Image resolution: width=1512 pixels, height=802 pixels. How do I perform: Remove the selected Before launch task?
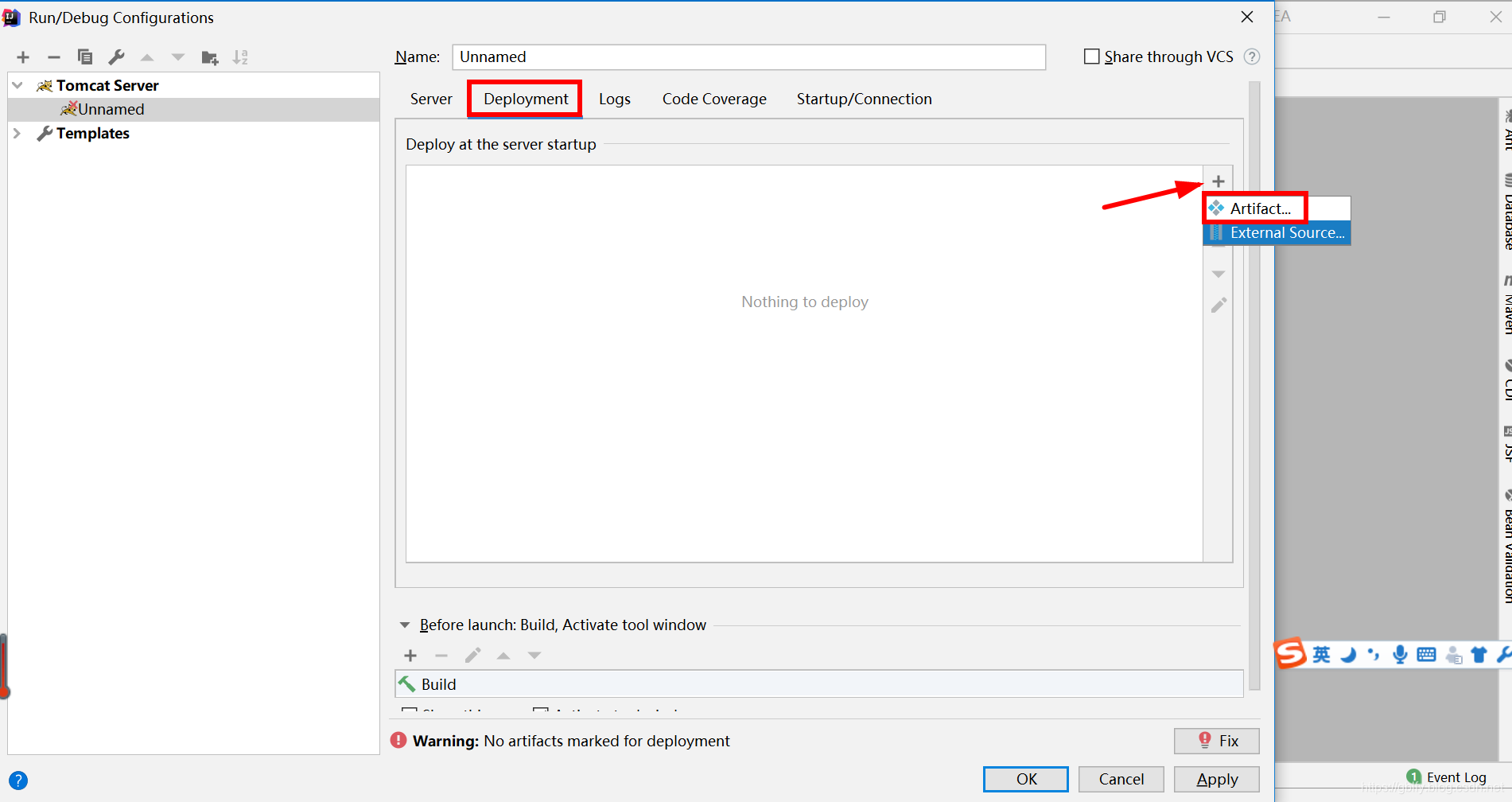441,656
